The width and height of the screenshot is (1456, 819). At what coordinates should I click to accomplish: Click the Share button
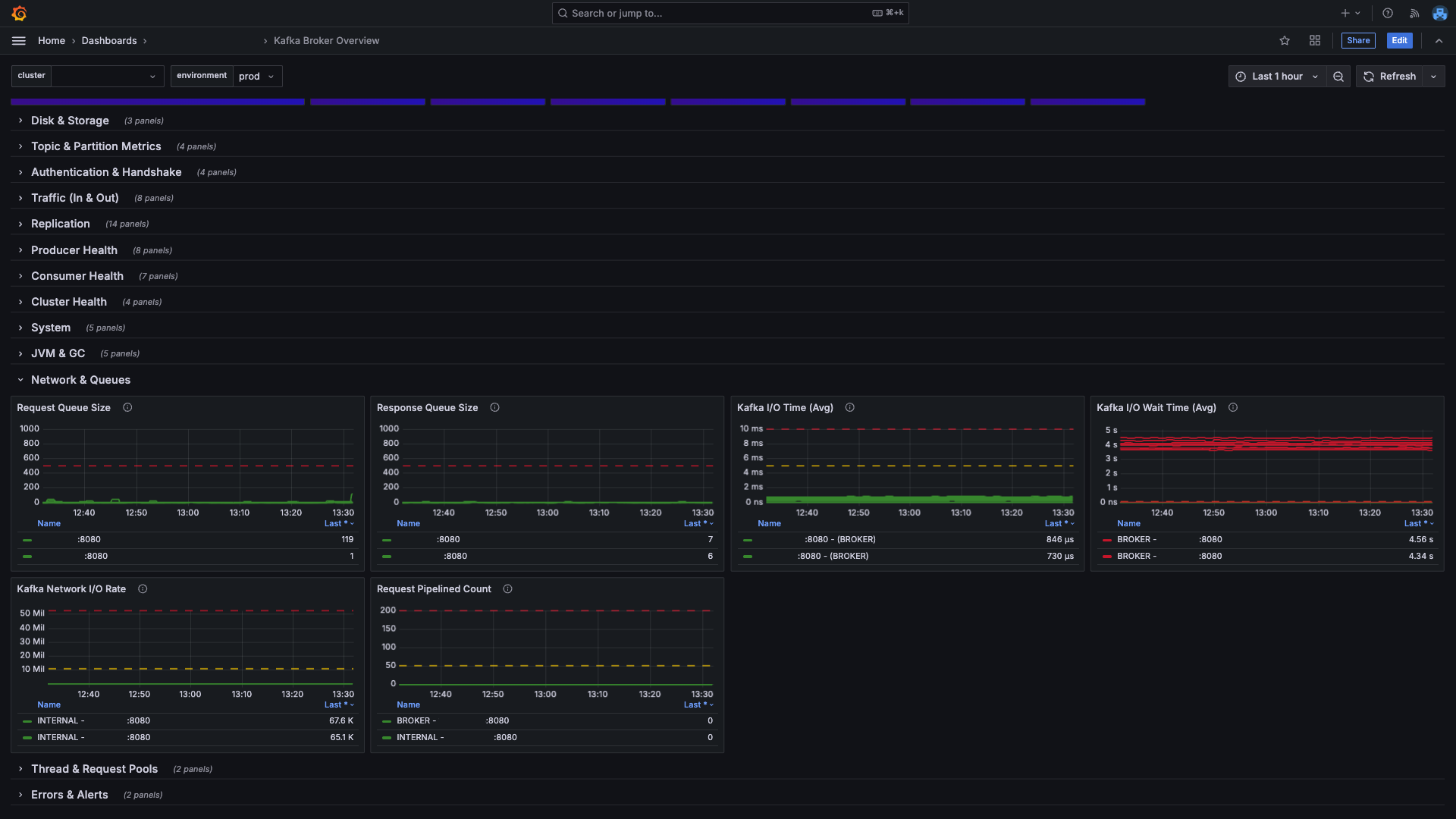pyautogui.click(x=1358, y=41)
